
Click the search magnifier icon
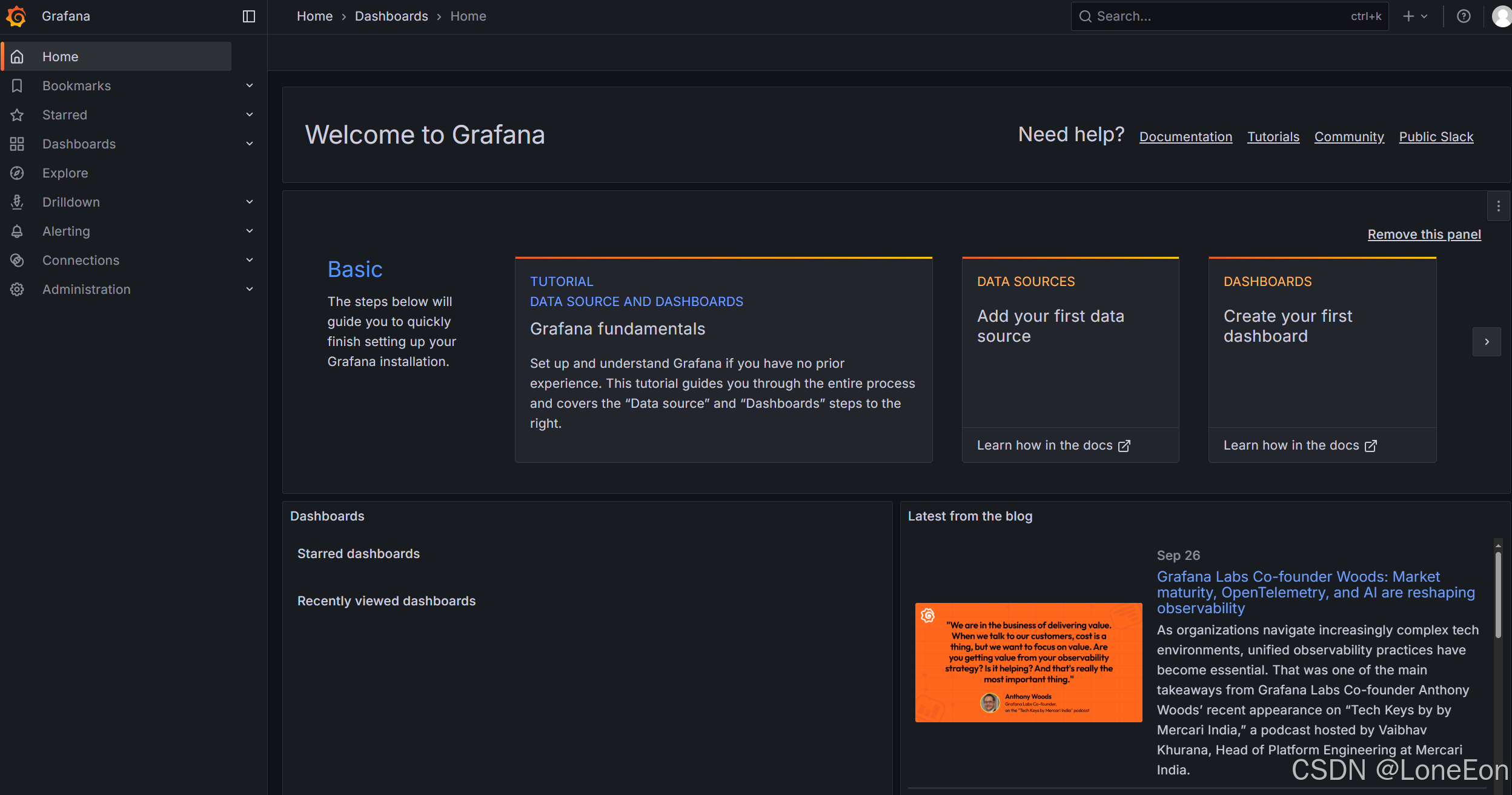tap(1086, 16)
